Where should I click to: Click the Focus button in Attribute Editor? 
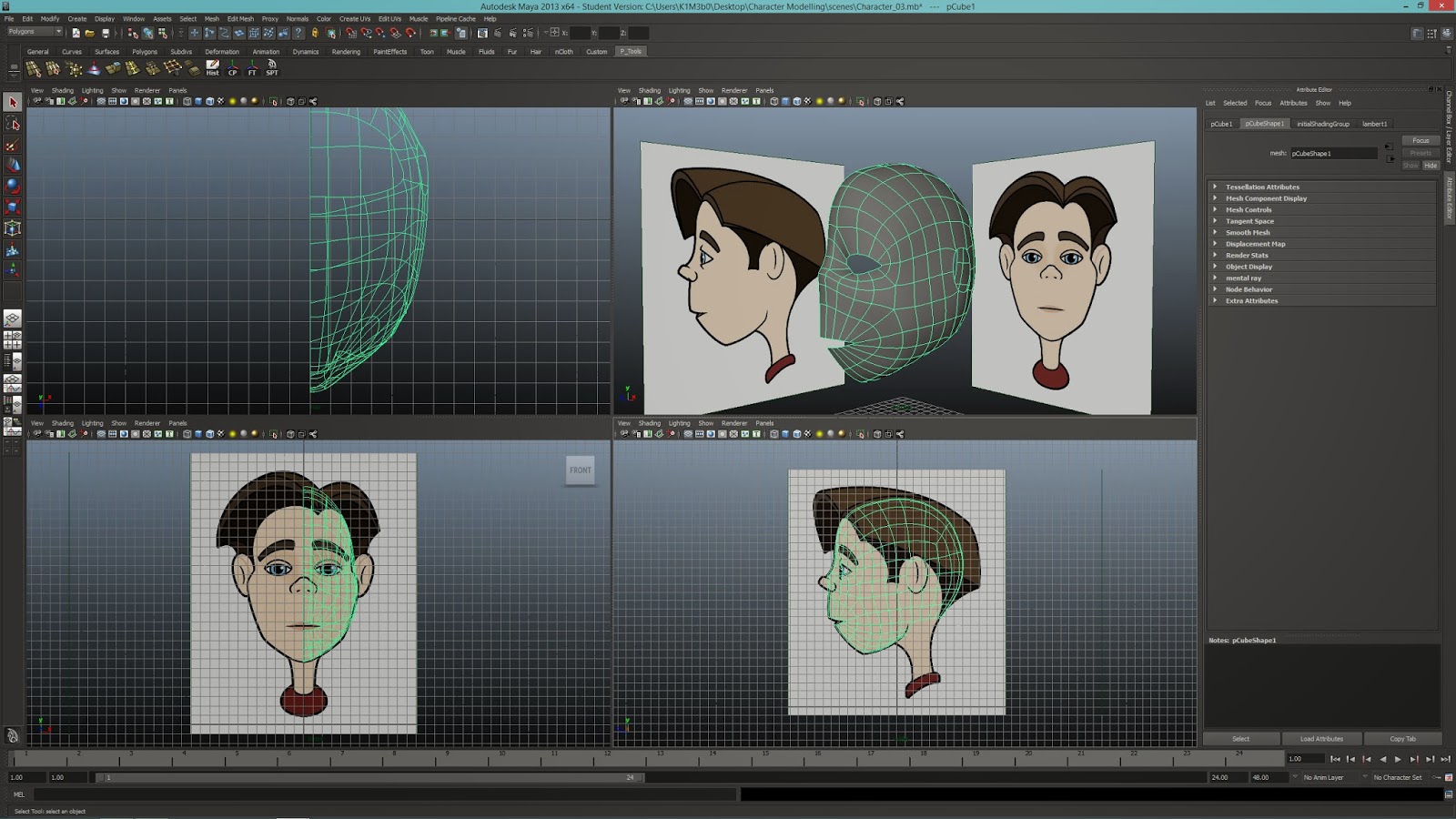click(1421, 140)
